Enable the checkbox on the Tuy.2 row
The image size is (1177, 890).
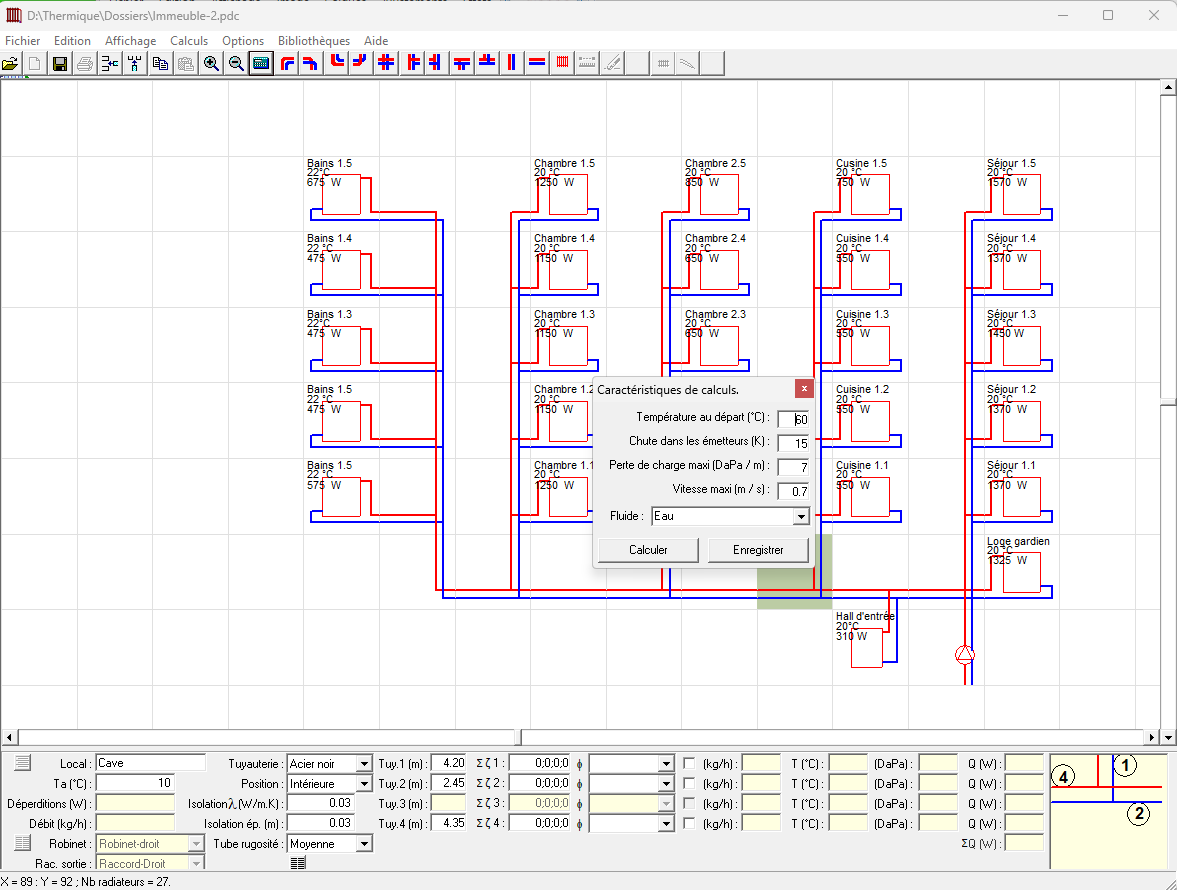pos(689,784)
